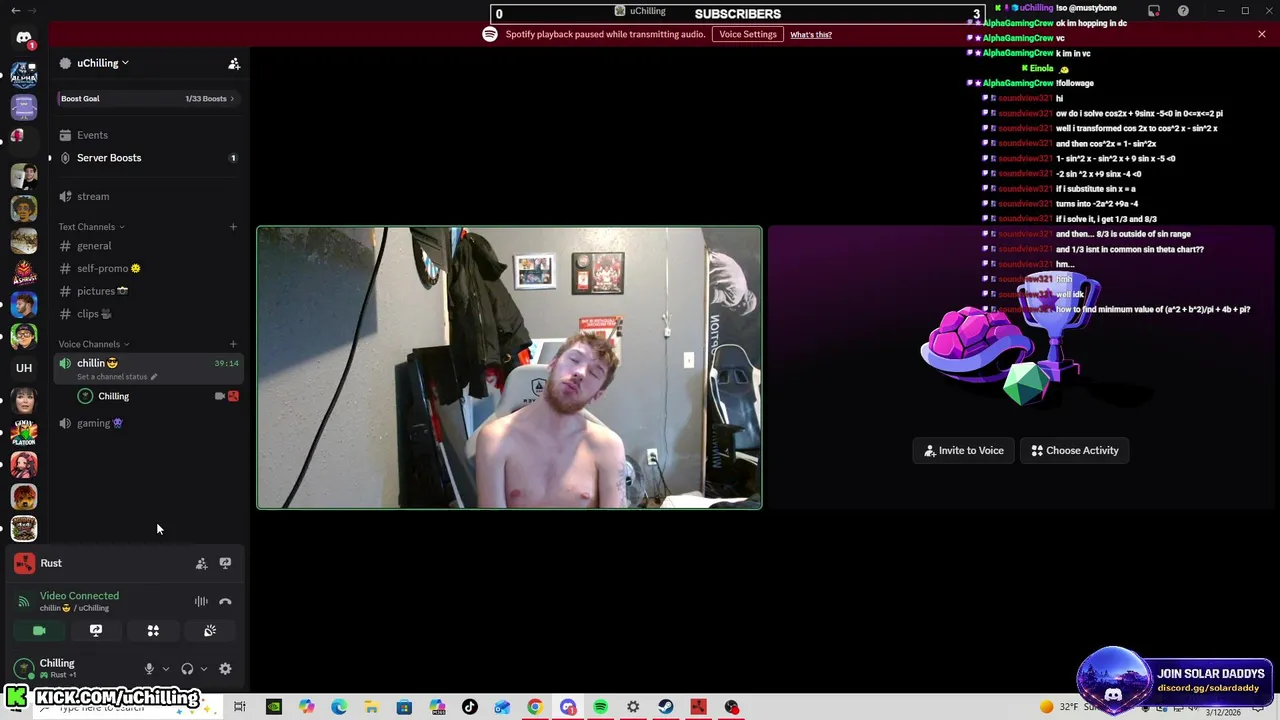Click Invite to Voice button
The image size is (1280, 720).
[964, 451]
